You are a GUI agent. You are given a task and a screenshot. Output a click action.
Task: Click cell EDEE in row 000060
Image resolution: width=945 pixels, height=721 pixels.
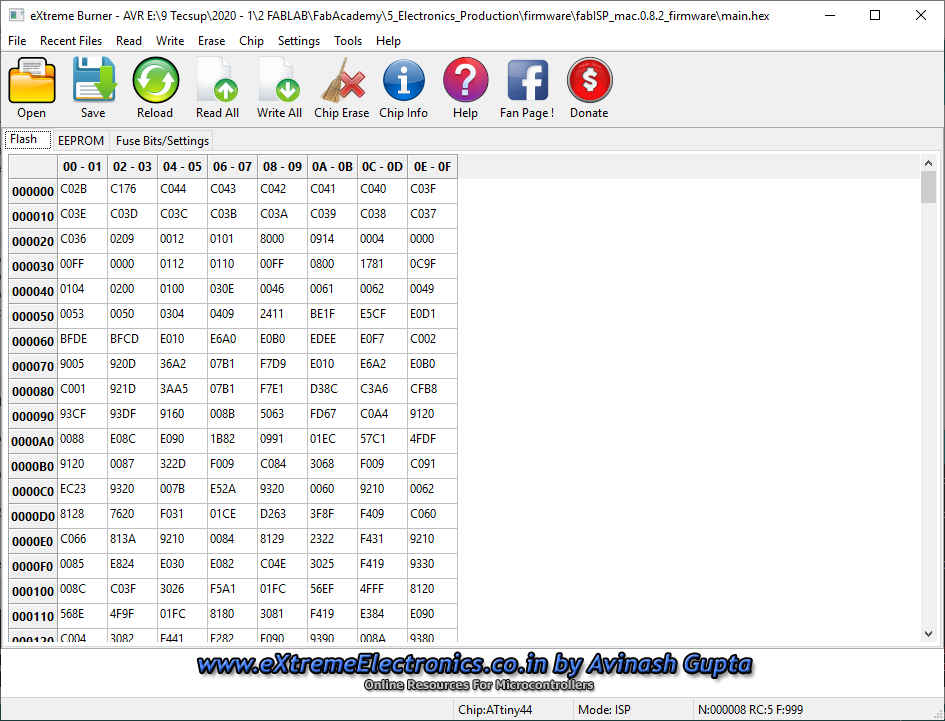(x=333, y=341)
